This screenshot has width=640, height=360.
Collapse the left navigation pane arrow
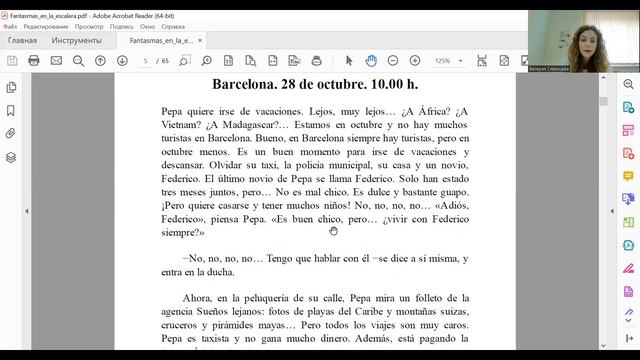point(27,211)
